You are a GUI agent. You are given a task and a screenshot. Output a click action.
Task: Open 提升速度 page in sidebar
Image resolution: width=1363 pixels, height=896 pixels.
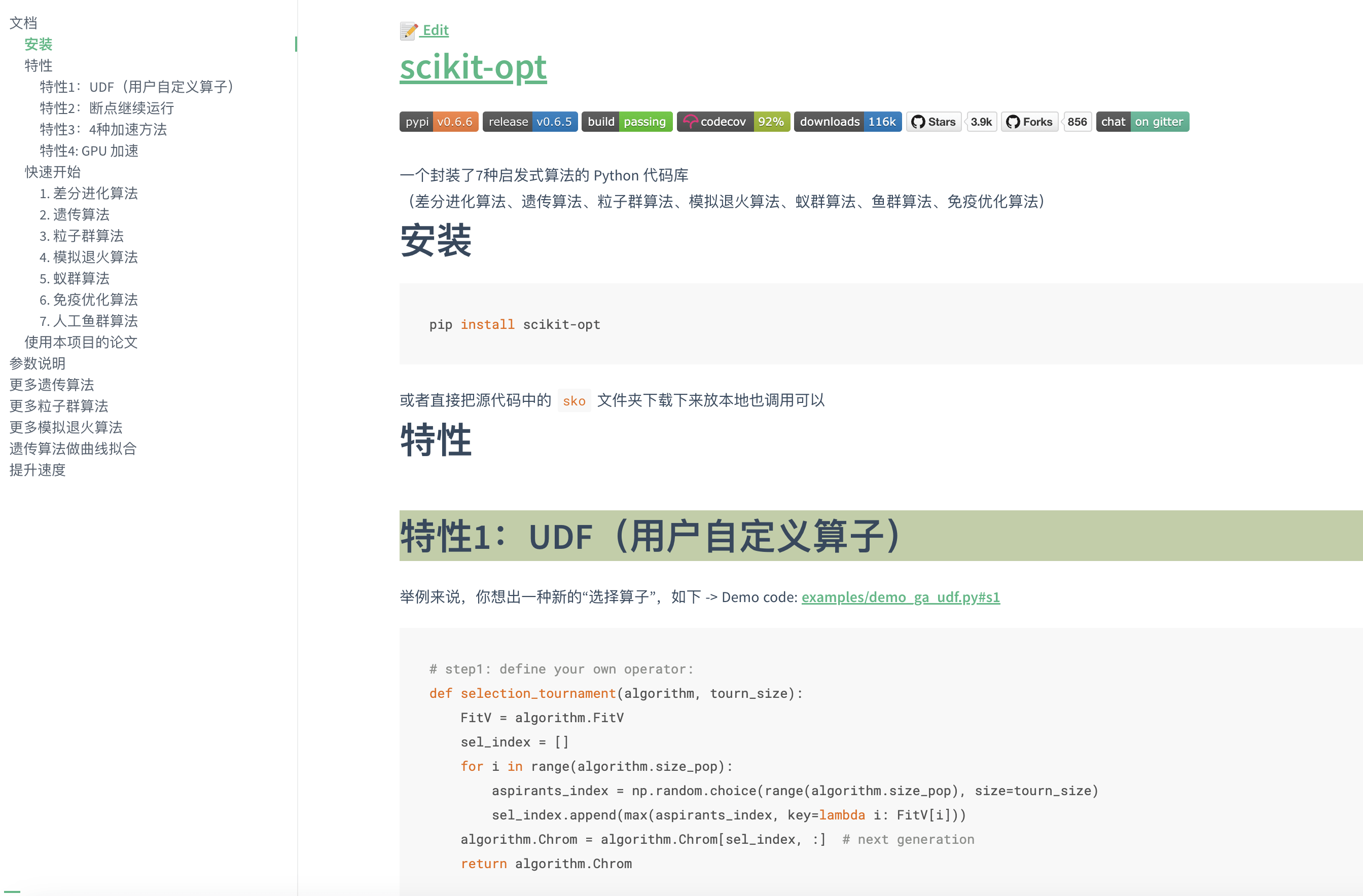[x=38, y=469]
